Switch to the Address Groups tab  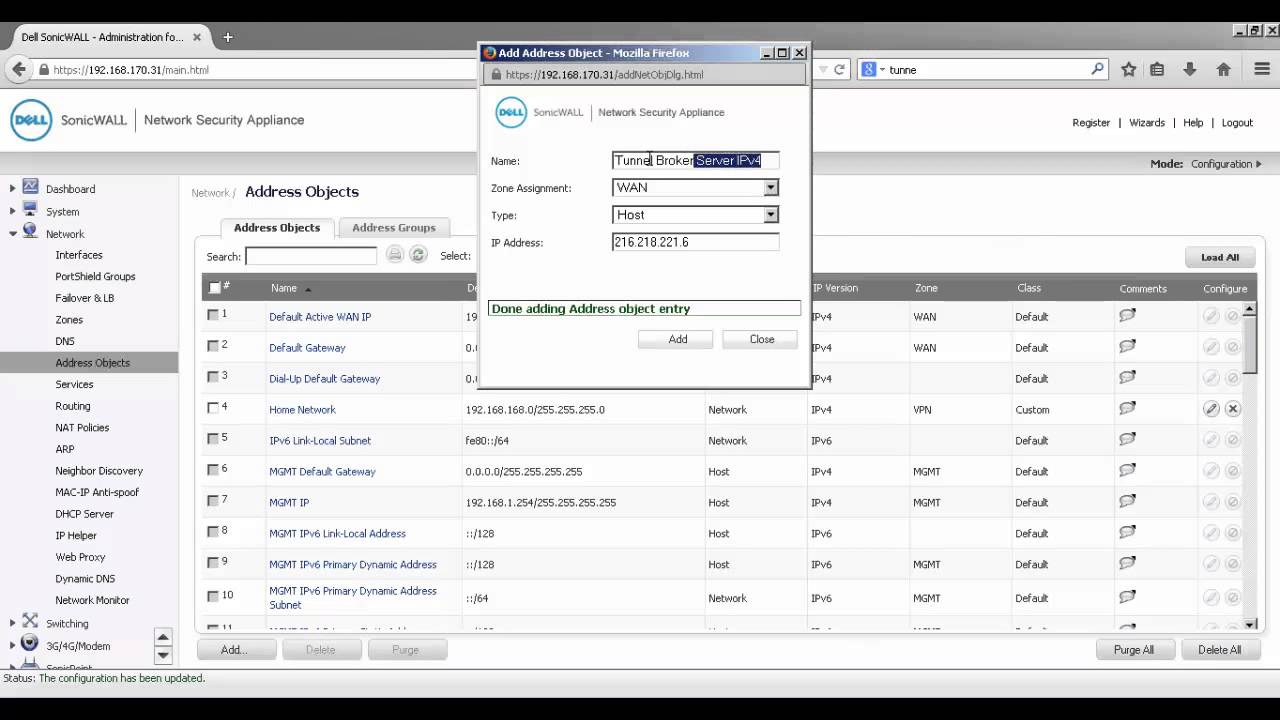click(394, 227)
